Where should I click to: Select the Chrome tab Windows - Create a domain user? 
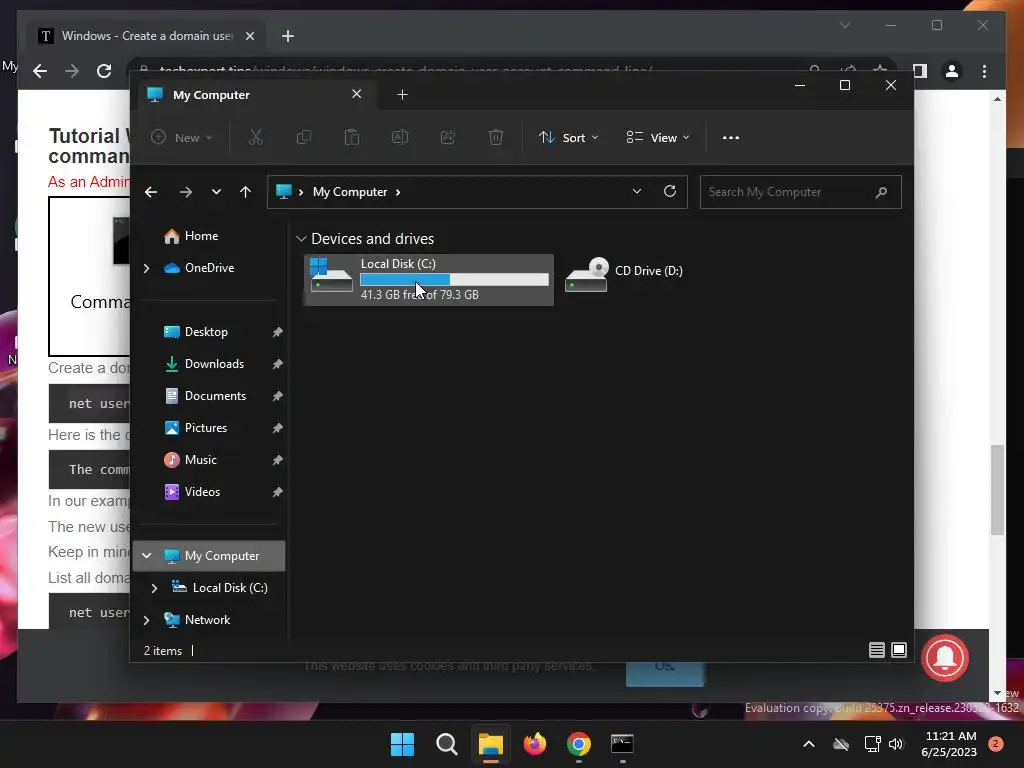(x=146, y=36)
